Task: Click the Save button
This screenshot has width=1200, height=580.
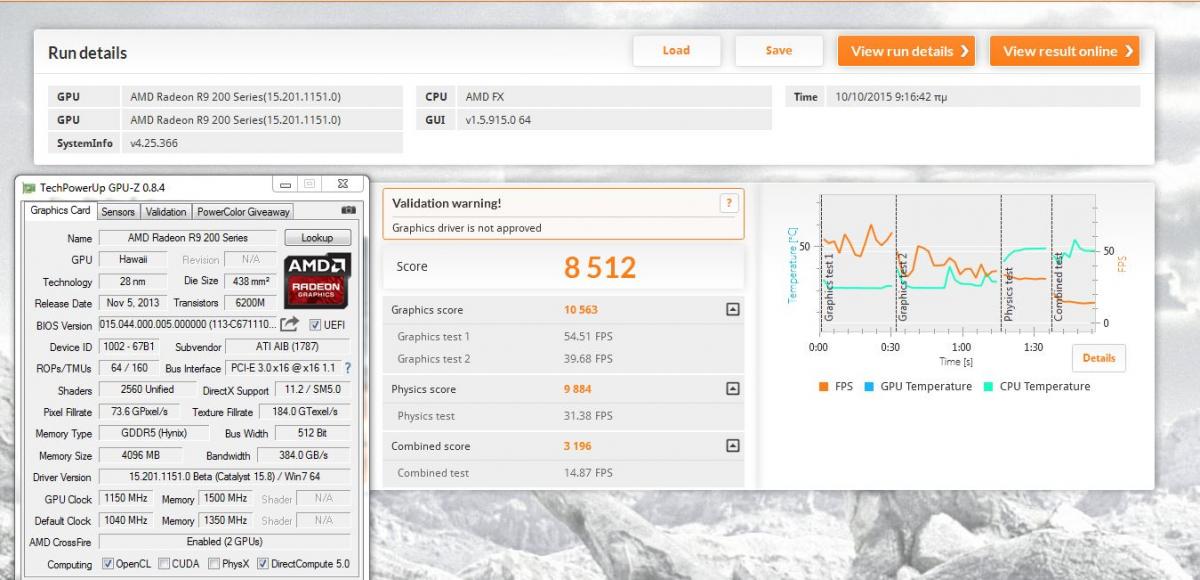Action: (x=779, y=51)
